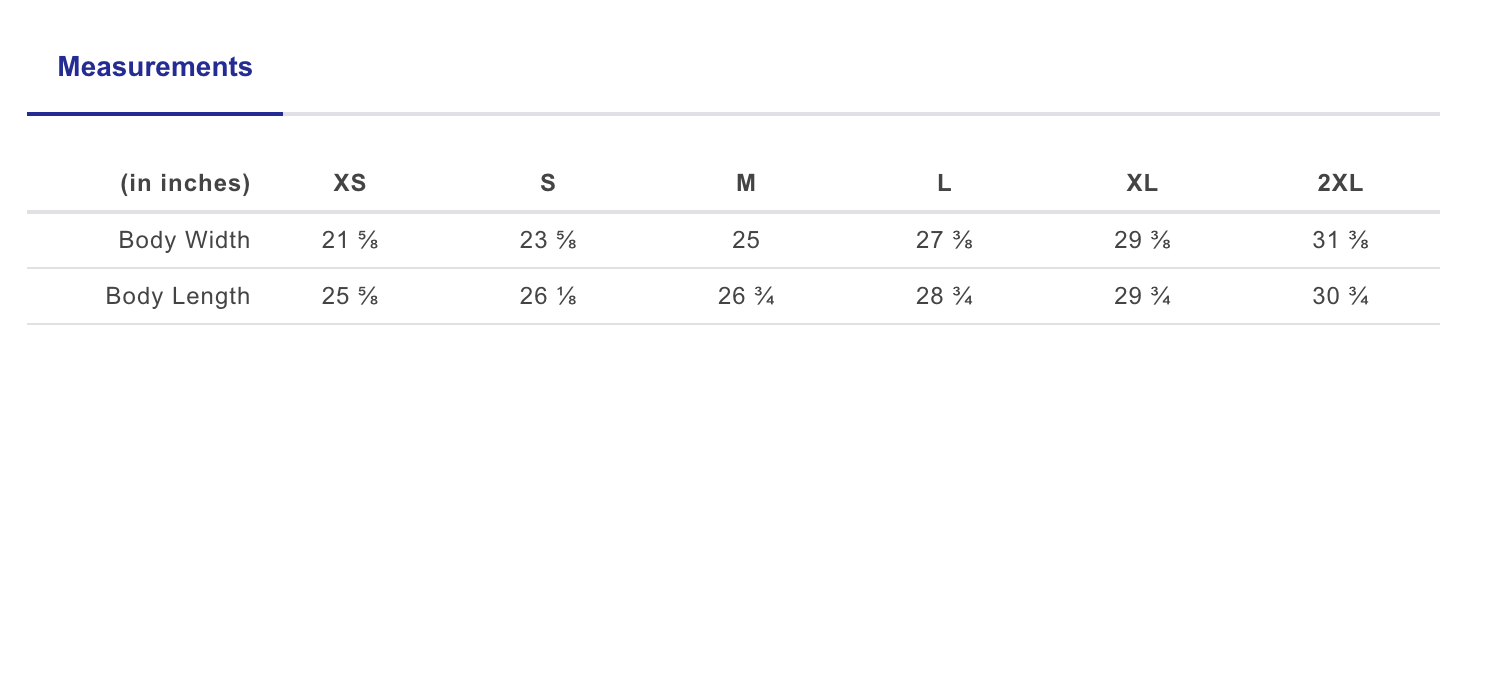This screenshot has height=690, width=1490.
Task: Click the Body Length row label
Action: click(178, 296)
